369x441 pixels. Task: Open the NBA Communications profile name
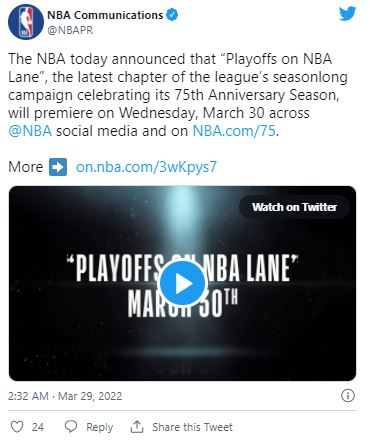click(105, 15)
